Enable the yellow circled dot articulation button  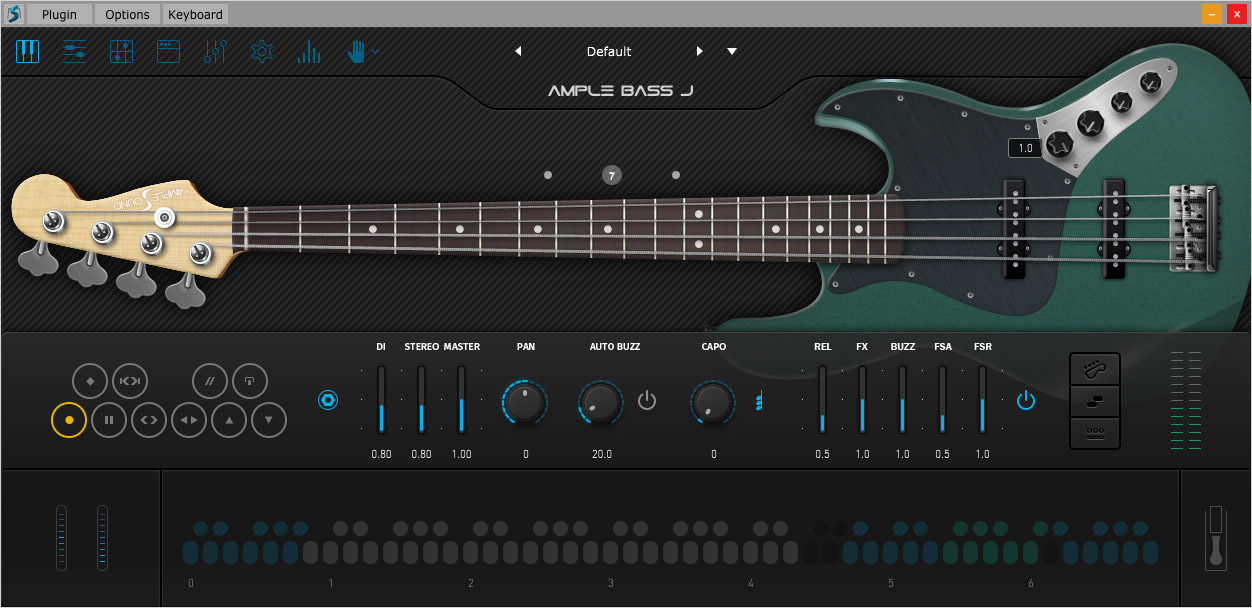[69, 420]
